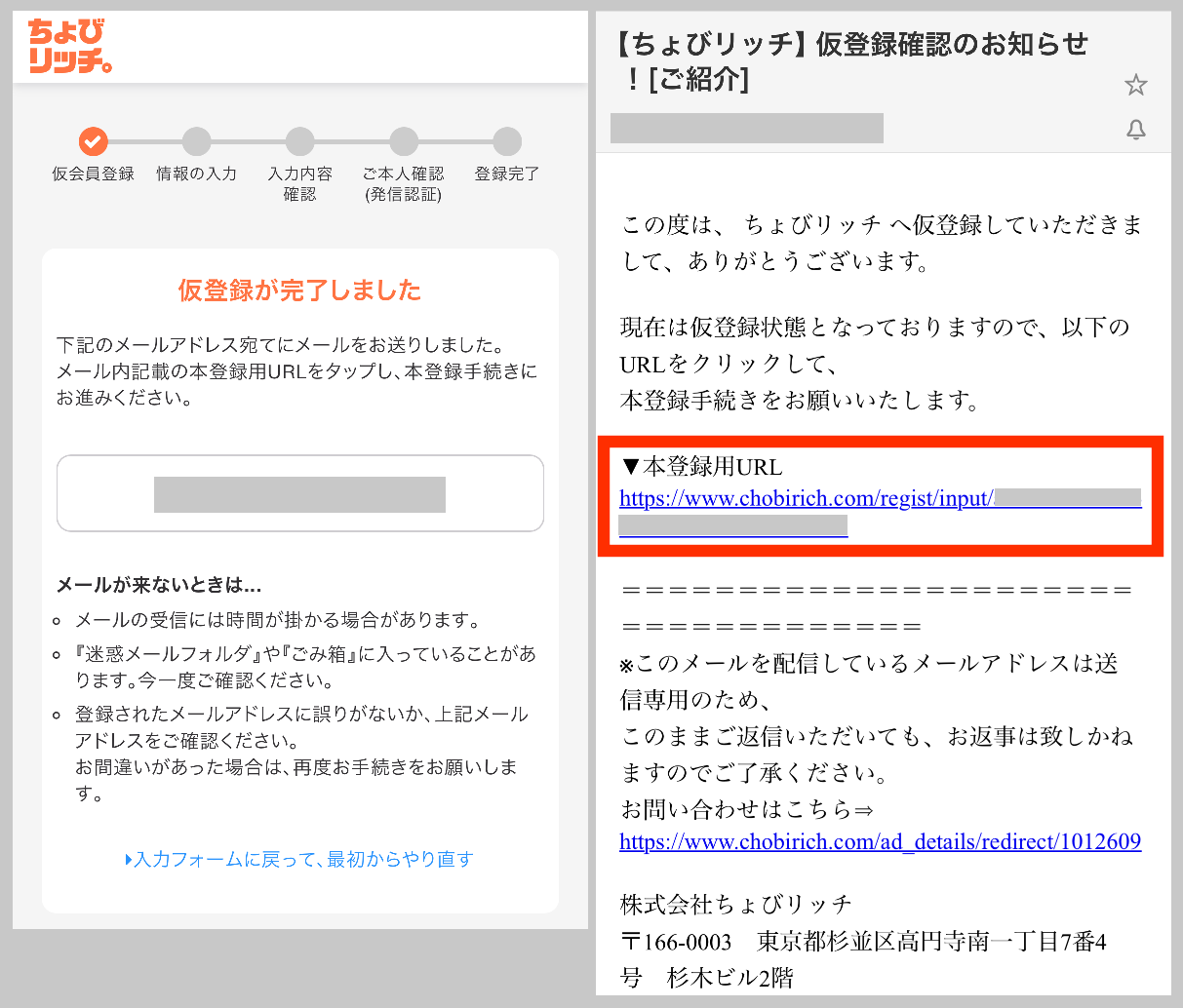1183x1008 pixels.
Task: Click the ご本人確認 step circle
Action: [404, 142]
